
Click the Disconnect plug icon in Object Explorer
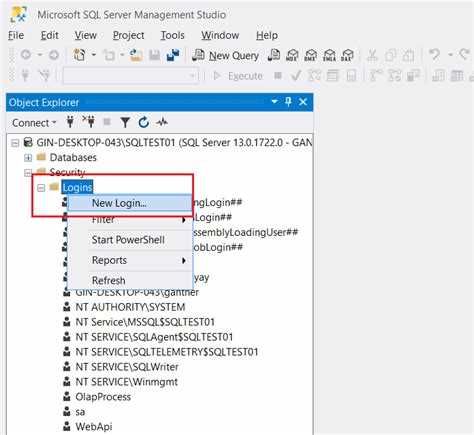click(89, 122)
